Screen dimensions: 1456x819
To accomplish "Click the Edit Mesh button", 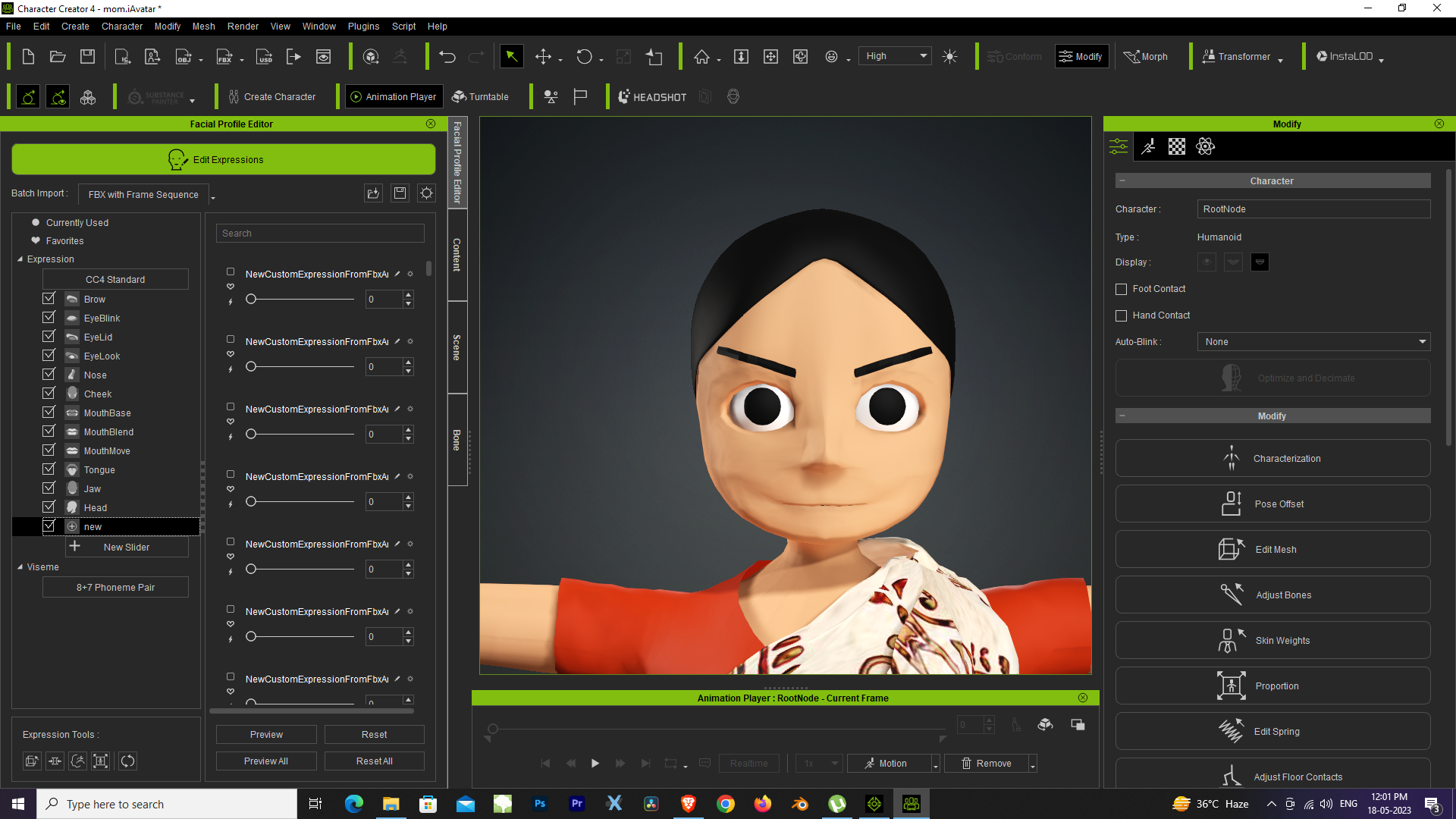I will point(1273,550).
